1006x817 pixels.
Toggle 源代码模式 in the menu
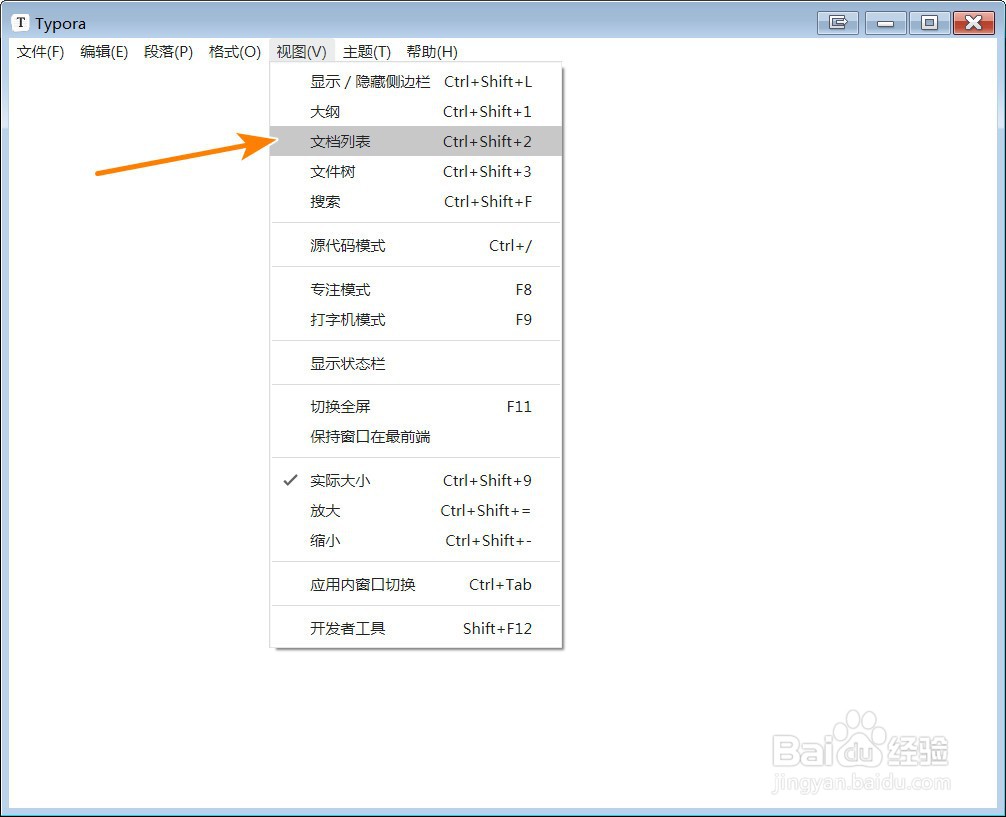pos(416,245)
